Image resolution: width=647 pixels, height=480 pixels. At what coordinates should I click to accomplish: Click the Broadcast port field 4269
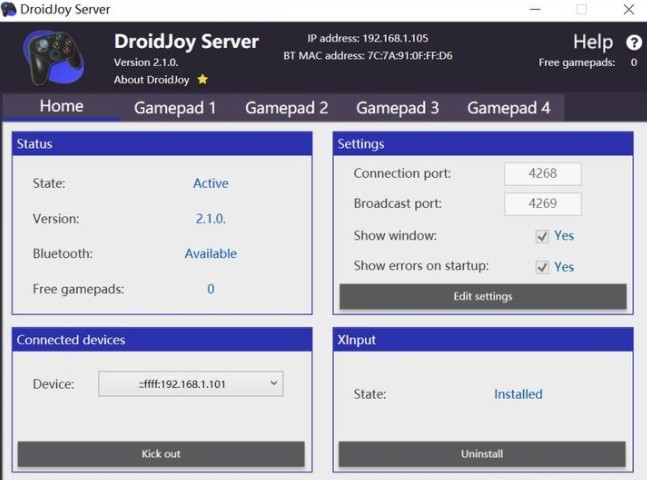click(x=543, y=203)
